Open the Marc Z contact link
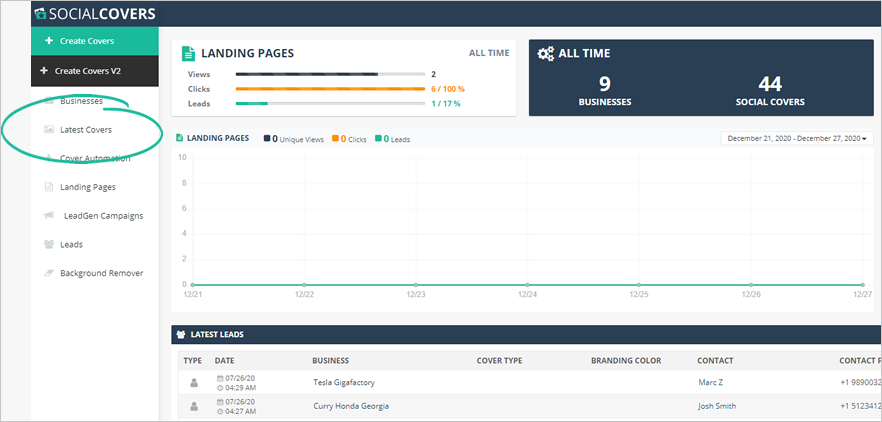 [711, 382]
